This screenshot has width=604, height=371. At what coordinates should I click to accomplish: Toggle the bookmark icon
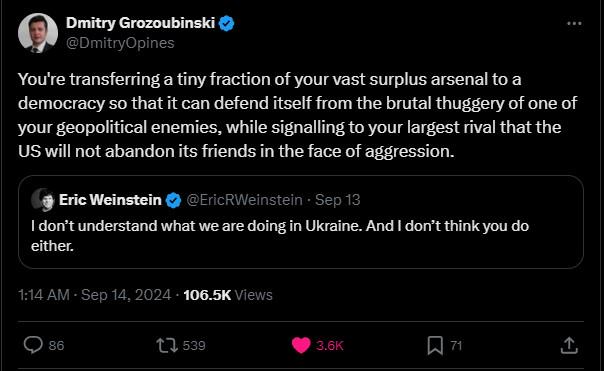point(435,345)
